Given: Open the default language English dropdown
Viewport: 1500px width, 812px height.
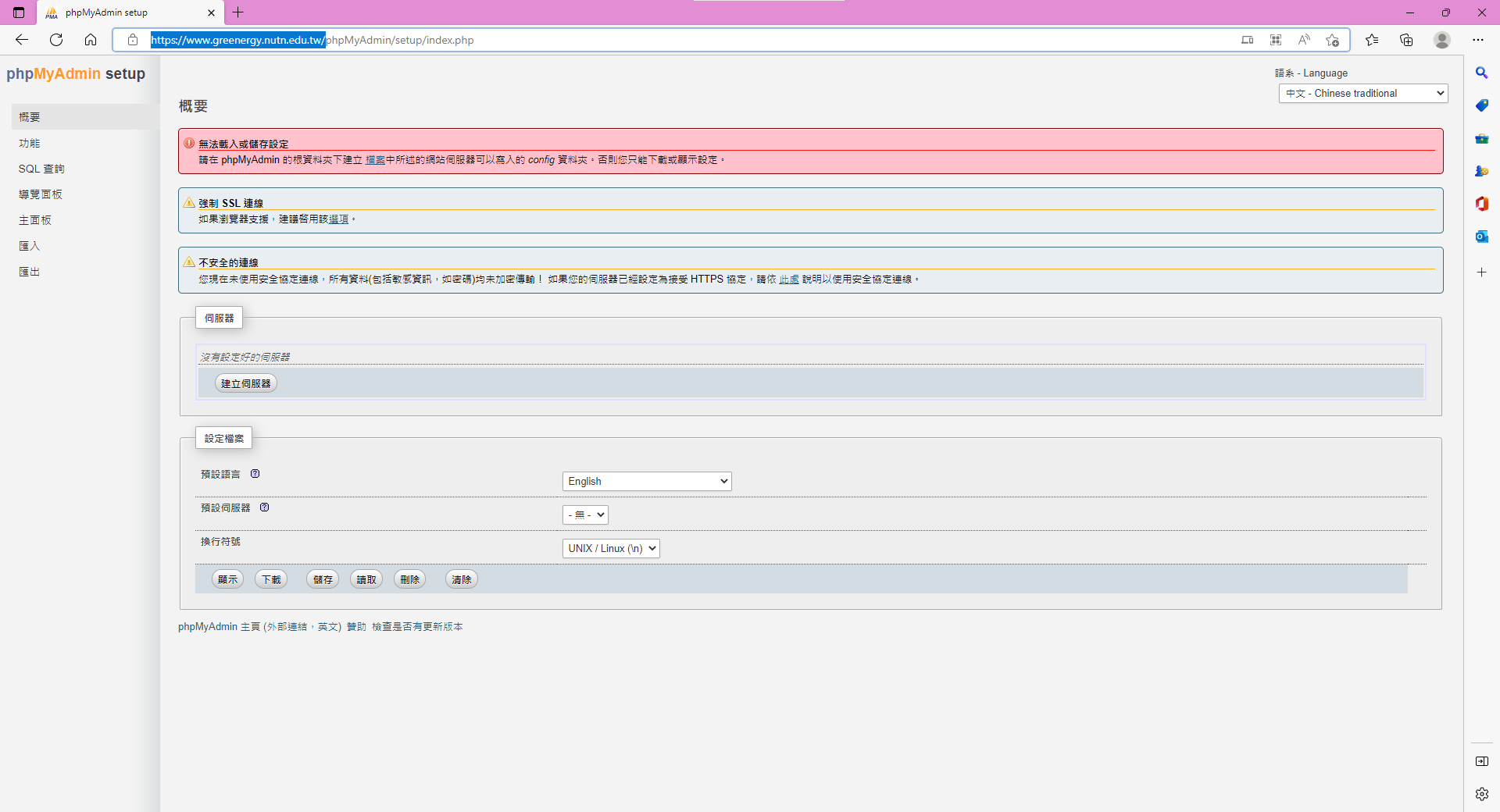Looking at the screenshot, I should [647, 481].
